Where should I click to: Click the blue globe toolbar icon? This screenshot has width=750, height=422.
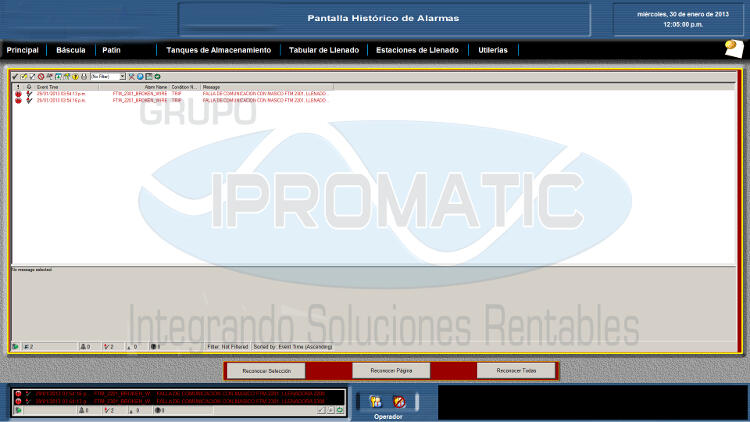click(140, 77)
